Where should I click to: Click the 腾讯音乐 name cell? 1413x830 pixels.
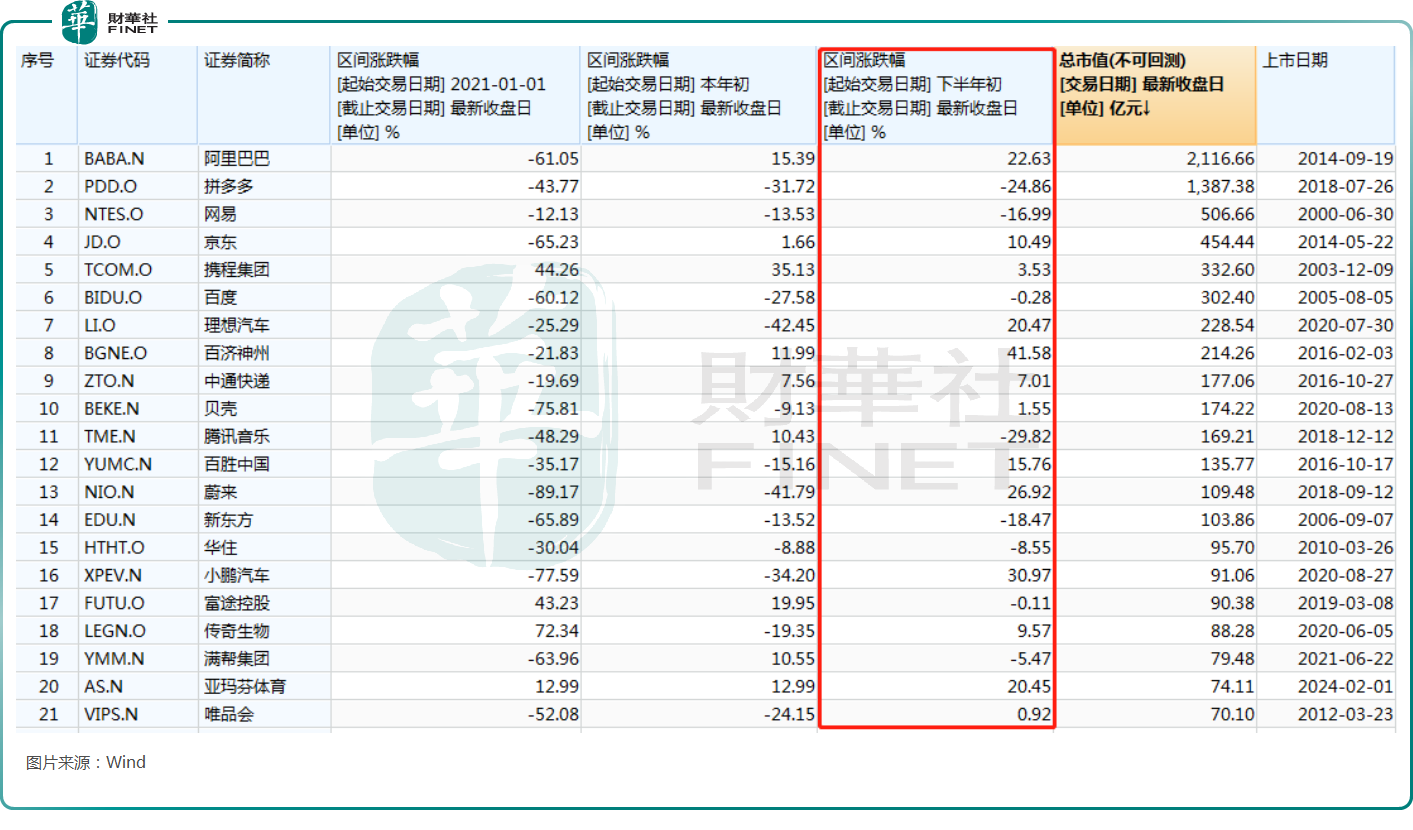point(264,437)
